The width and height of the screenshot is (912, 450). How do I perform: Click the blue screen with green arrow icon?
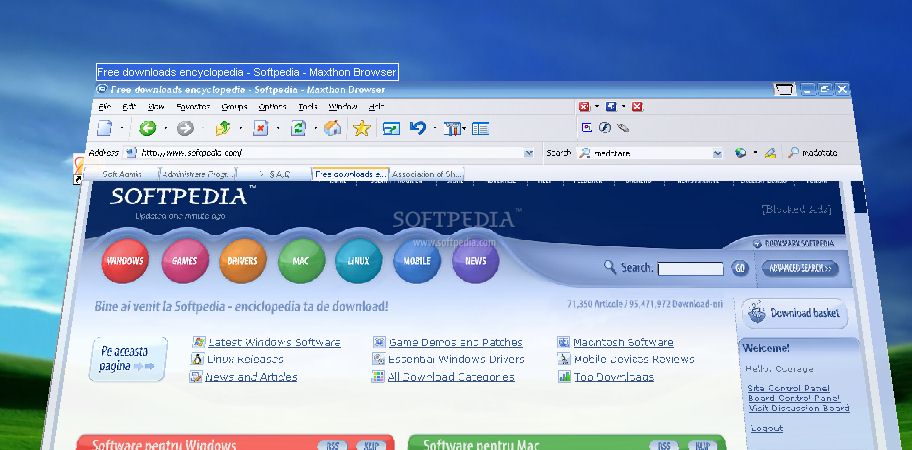[x=391, y=128]
